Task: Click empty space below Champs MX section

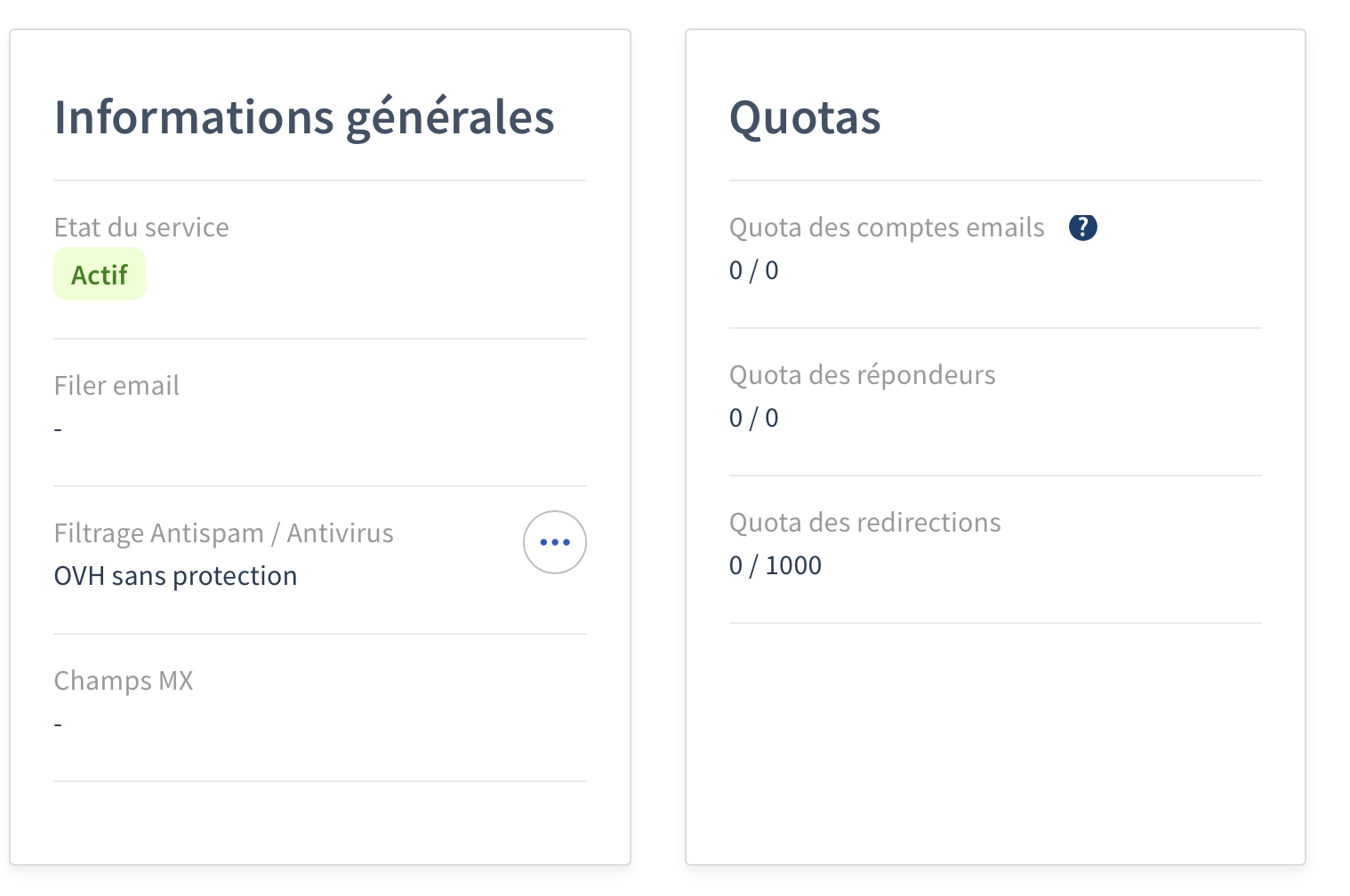Action: pyautogui.click(x=320, y=822)
